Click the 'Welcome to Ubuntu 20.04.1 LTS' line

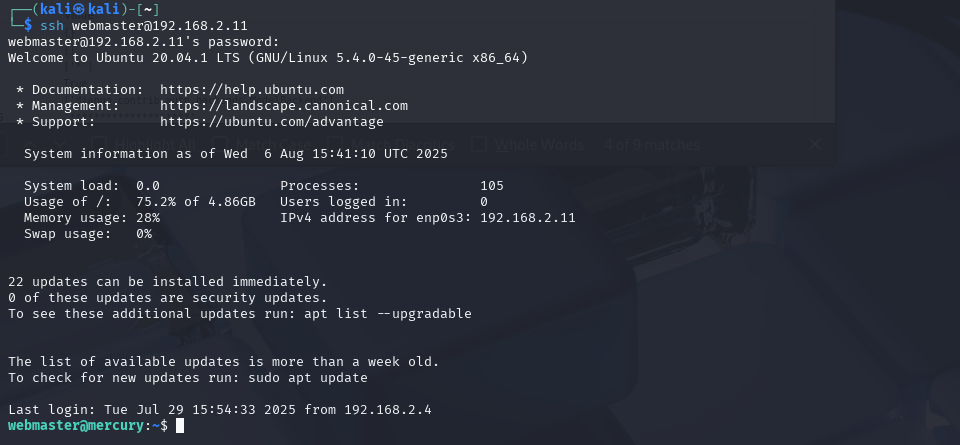click(268, 58)
